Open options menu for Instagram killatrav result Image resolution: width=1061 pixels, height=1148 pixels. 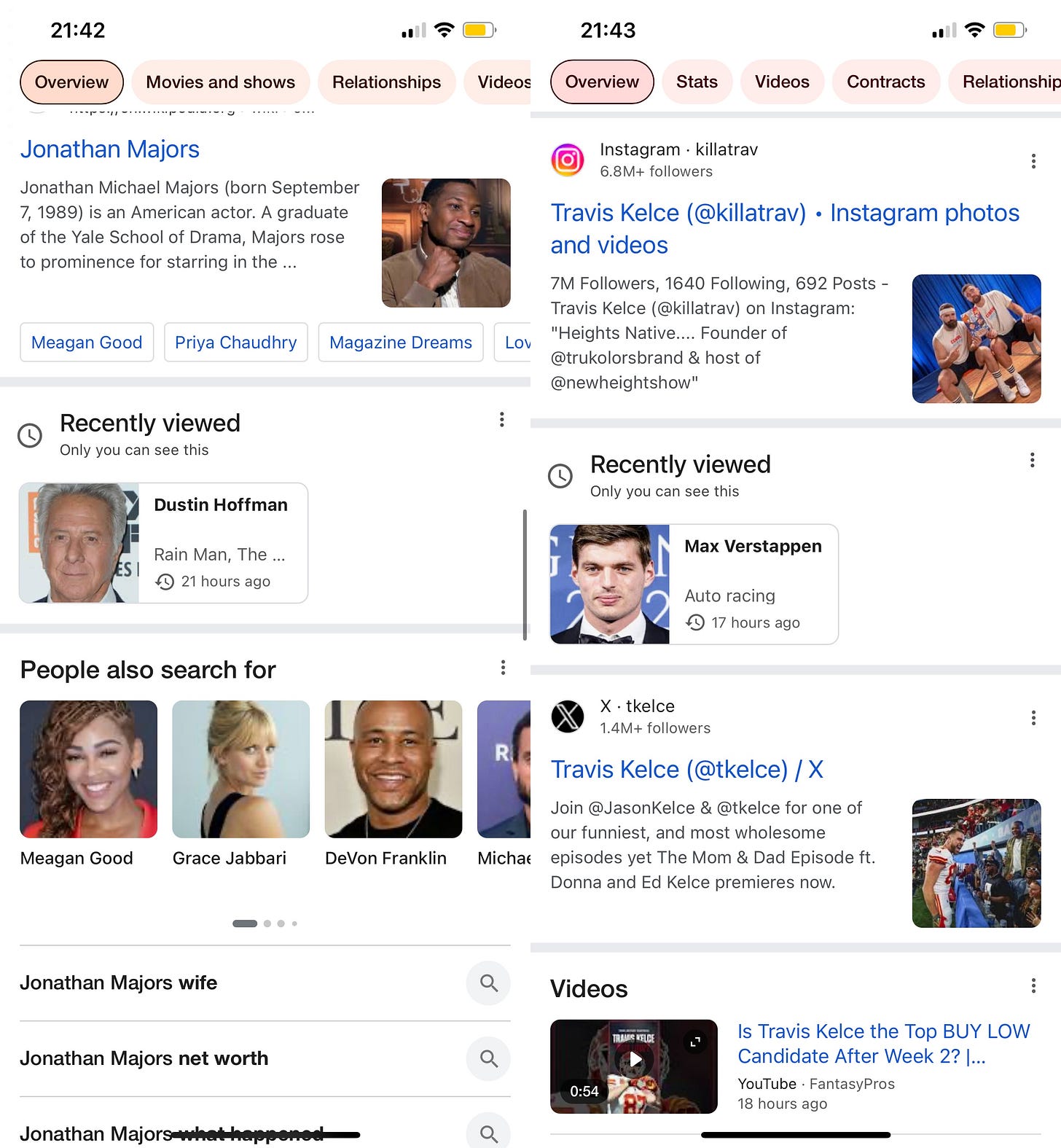click(x=1033, y=161)
